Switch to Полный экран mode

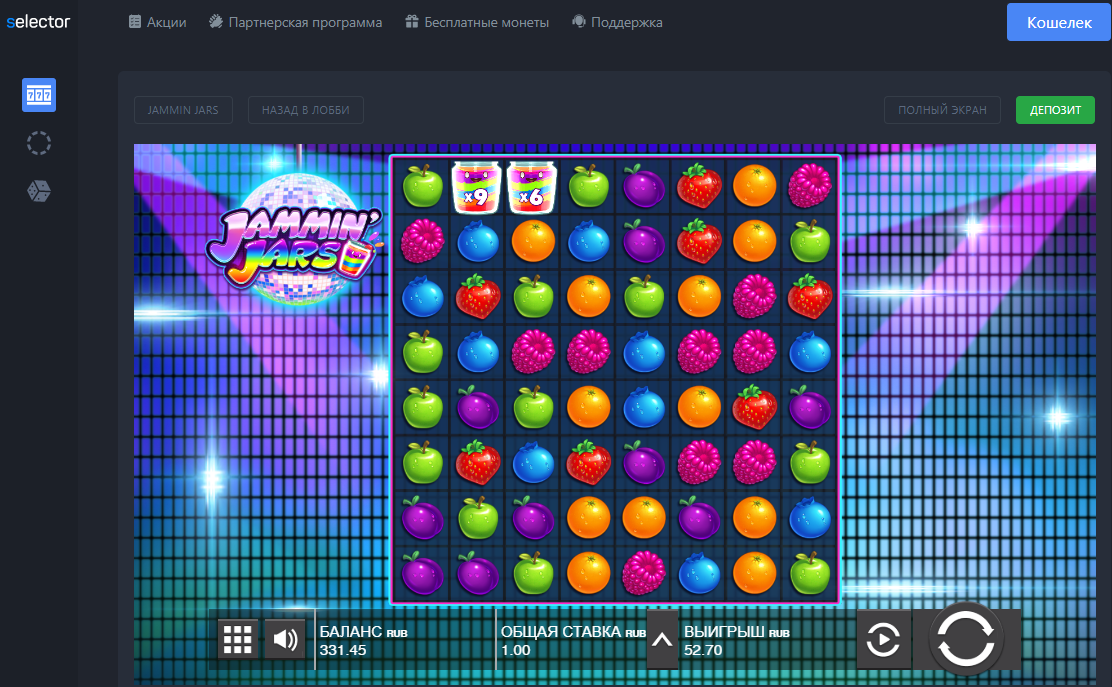tap(942, 110)
